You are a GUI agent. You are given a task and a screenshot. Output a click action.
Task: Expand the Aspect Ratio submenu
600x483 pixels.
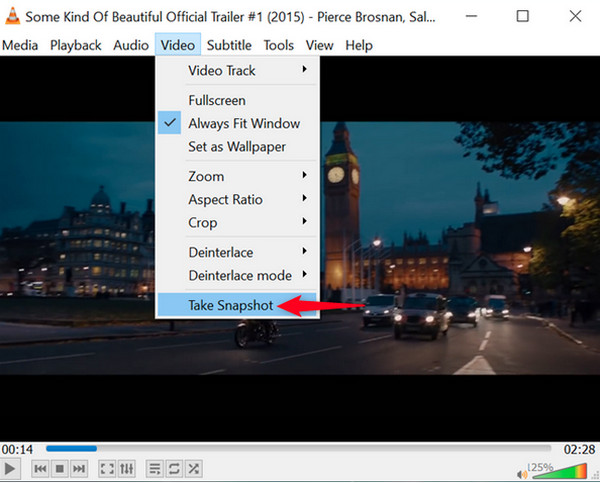coord(237,199)
